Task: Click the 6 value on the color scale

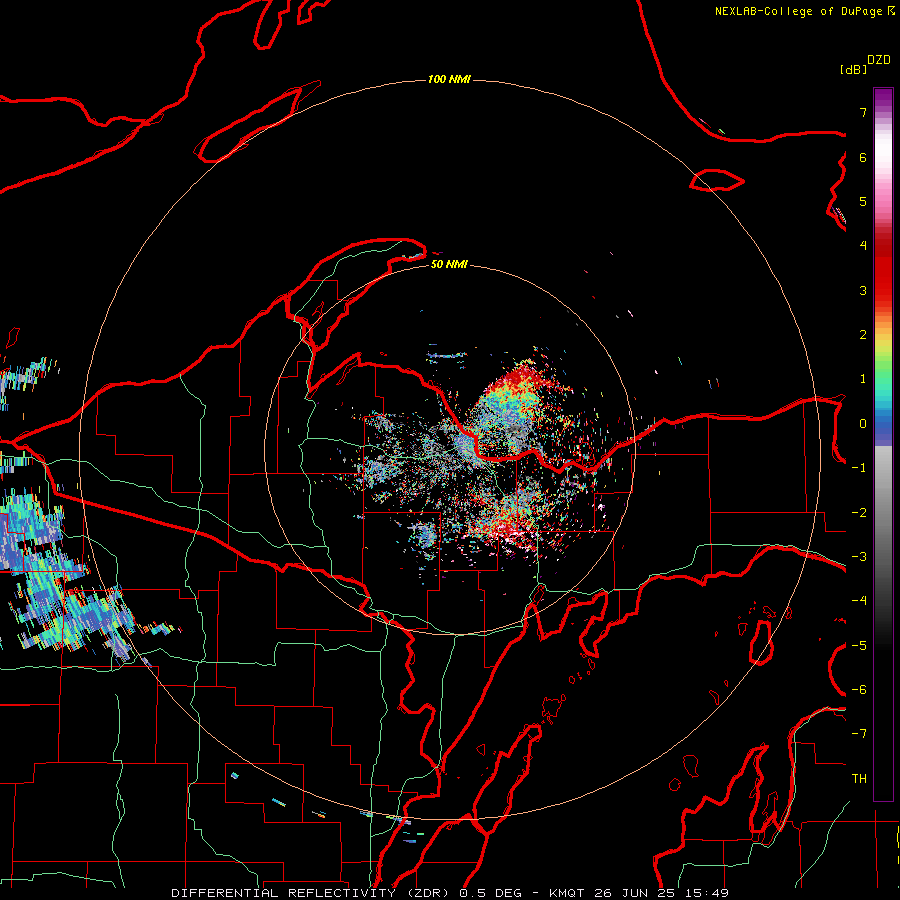Action: coord(863,157)
